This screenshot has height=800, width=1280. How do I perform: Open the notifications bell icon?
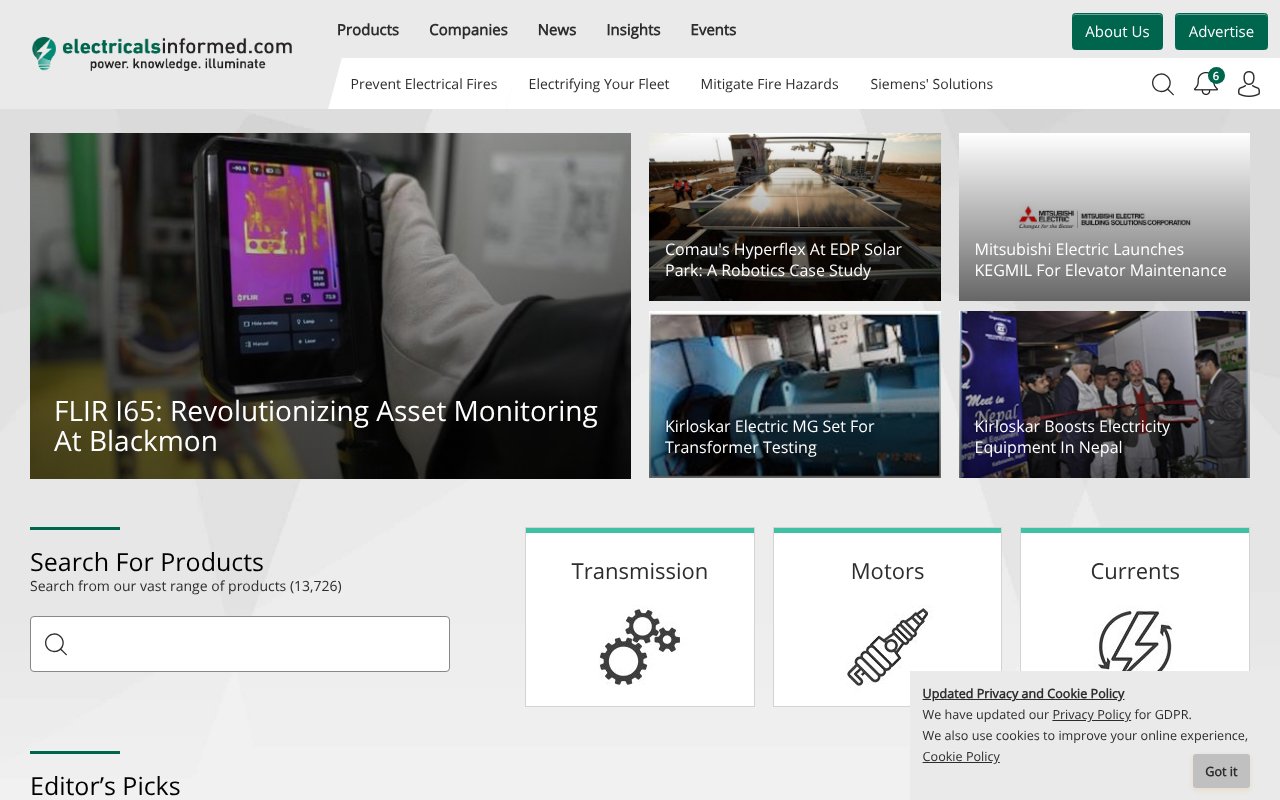[1206, 84]
